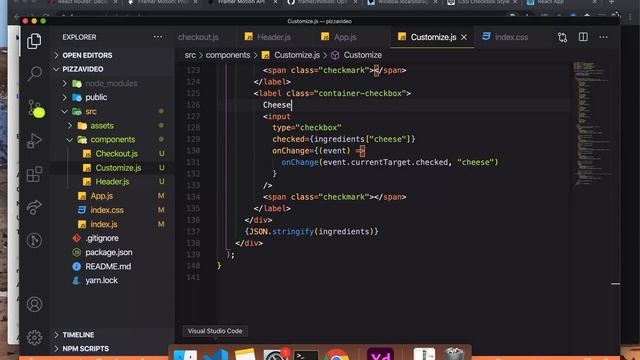Open the Explorer view in activity bar
Screen dimensions: 640x360
[x=34, y=41]
